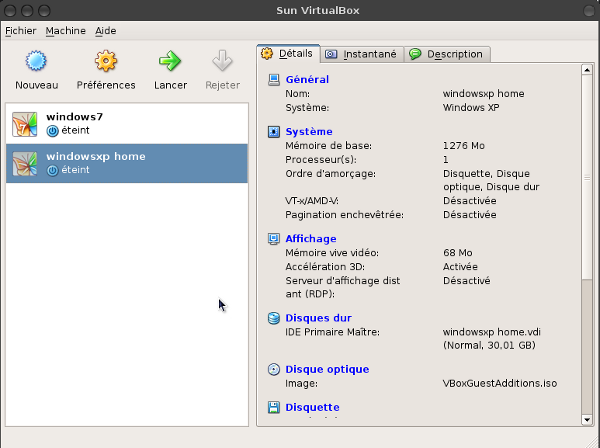Click the Système chip icon
Screen dimensions: 600x448
tap(274, 132)
